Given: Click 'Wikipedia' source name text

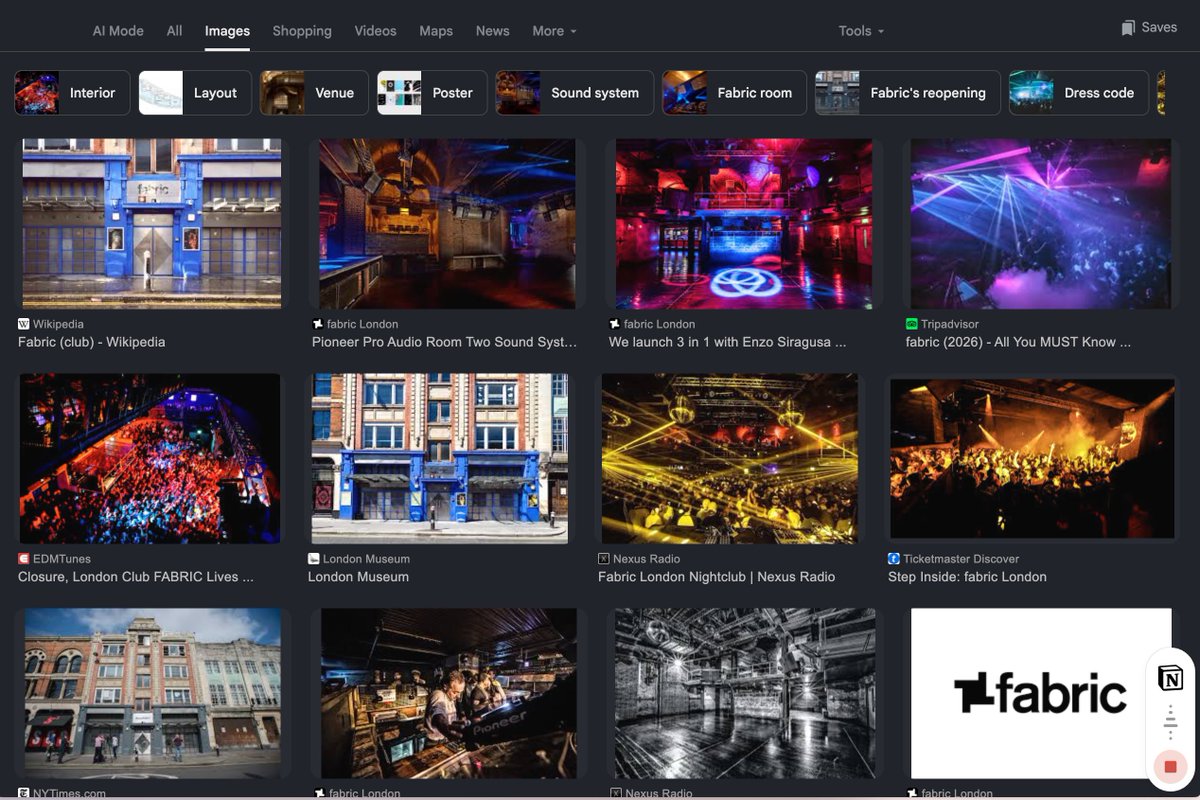Looking at the screenshot, I should click(58, 324).
